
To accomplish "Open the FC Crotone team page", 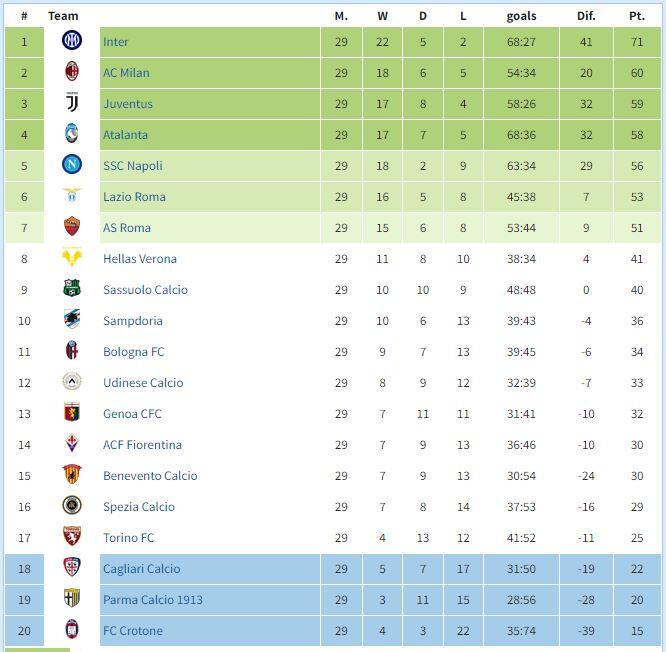I will (x=132, y=631).
